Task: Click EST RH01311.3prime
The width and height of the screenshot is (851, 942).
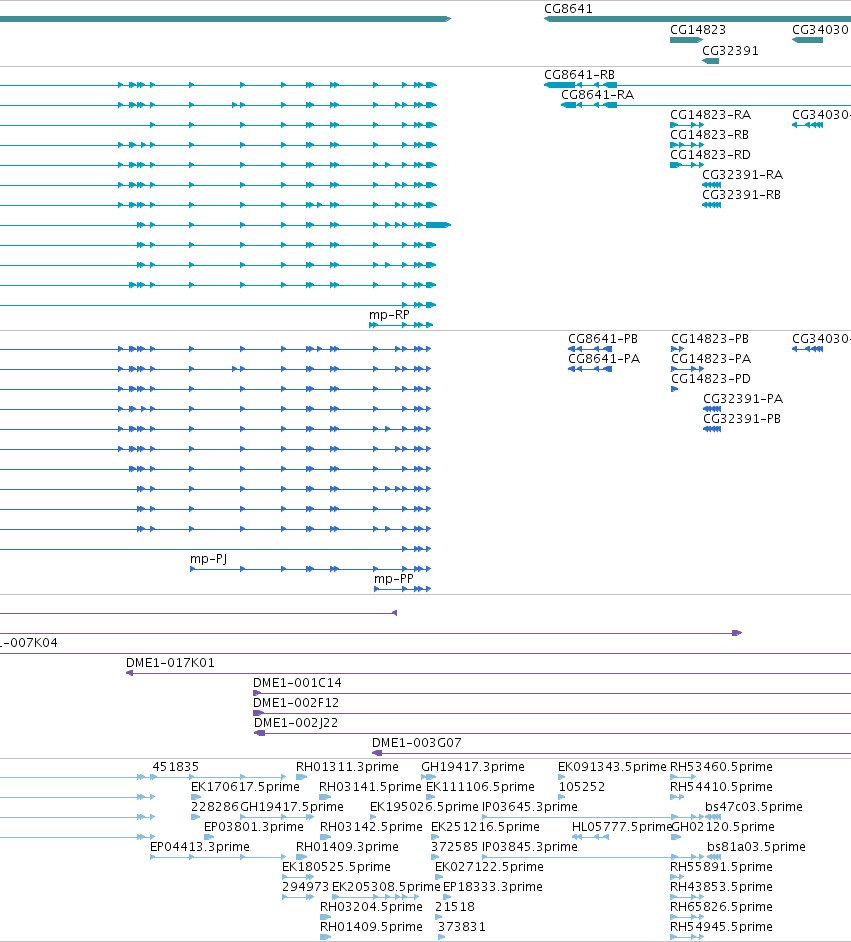Action: pyautogui.click(x=347, y=767)
